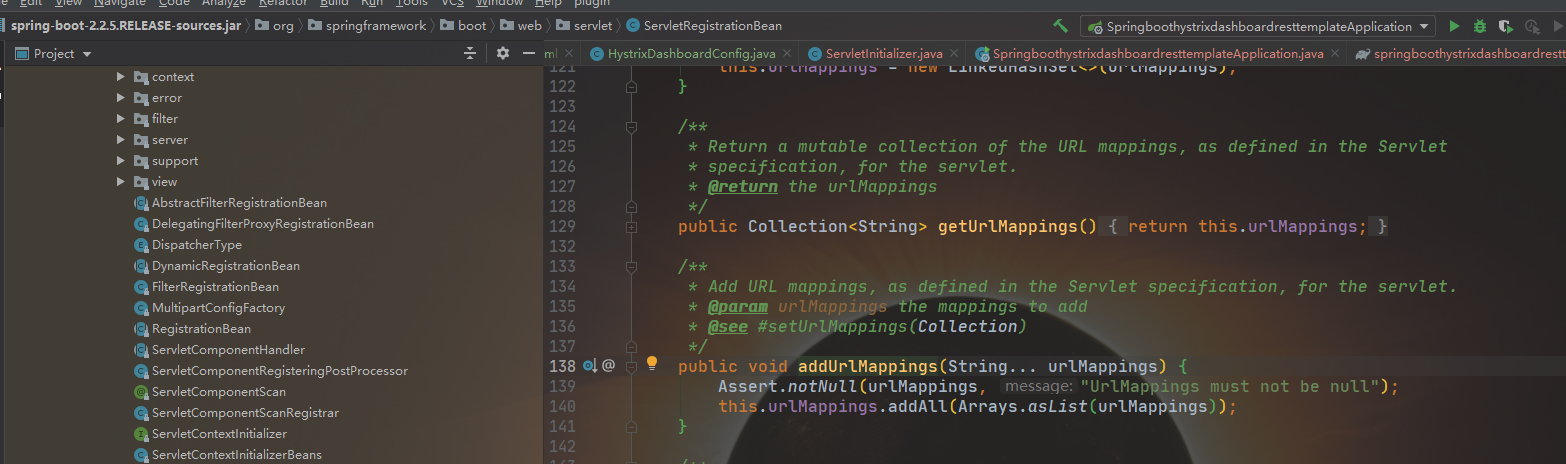Collapse all nodes in Project panel
Screen dimensions: 1566x464
[470, 53]
